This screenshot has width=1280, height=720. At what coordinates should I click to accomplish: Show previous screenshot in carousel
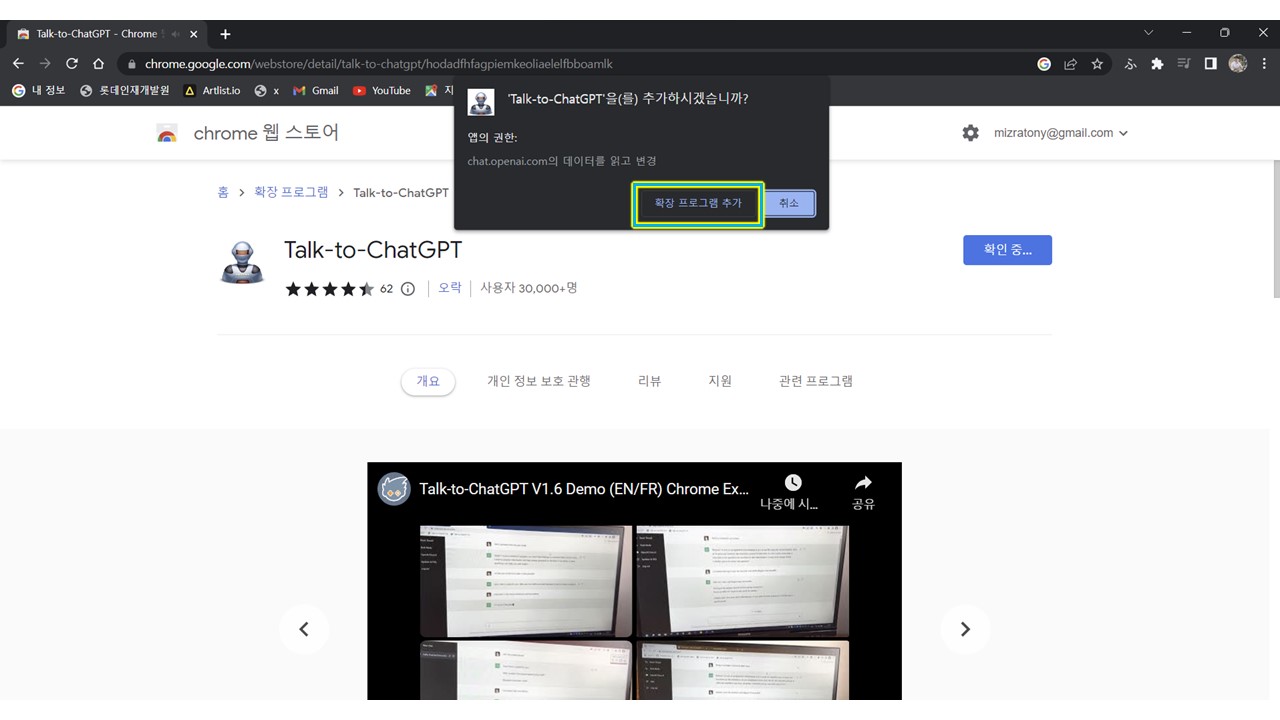pos(304,629)
